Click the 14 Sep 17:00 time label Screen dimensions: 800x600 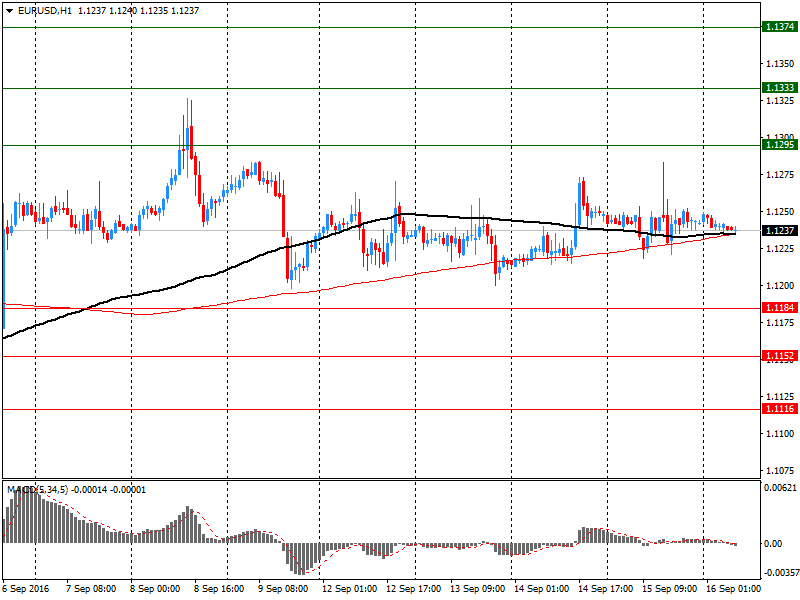tap(606, 589)
